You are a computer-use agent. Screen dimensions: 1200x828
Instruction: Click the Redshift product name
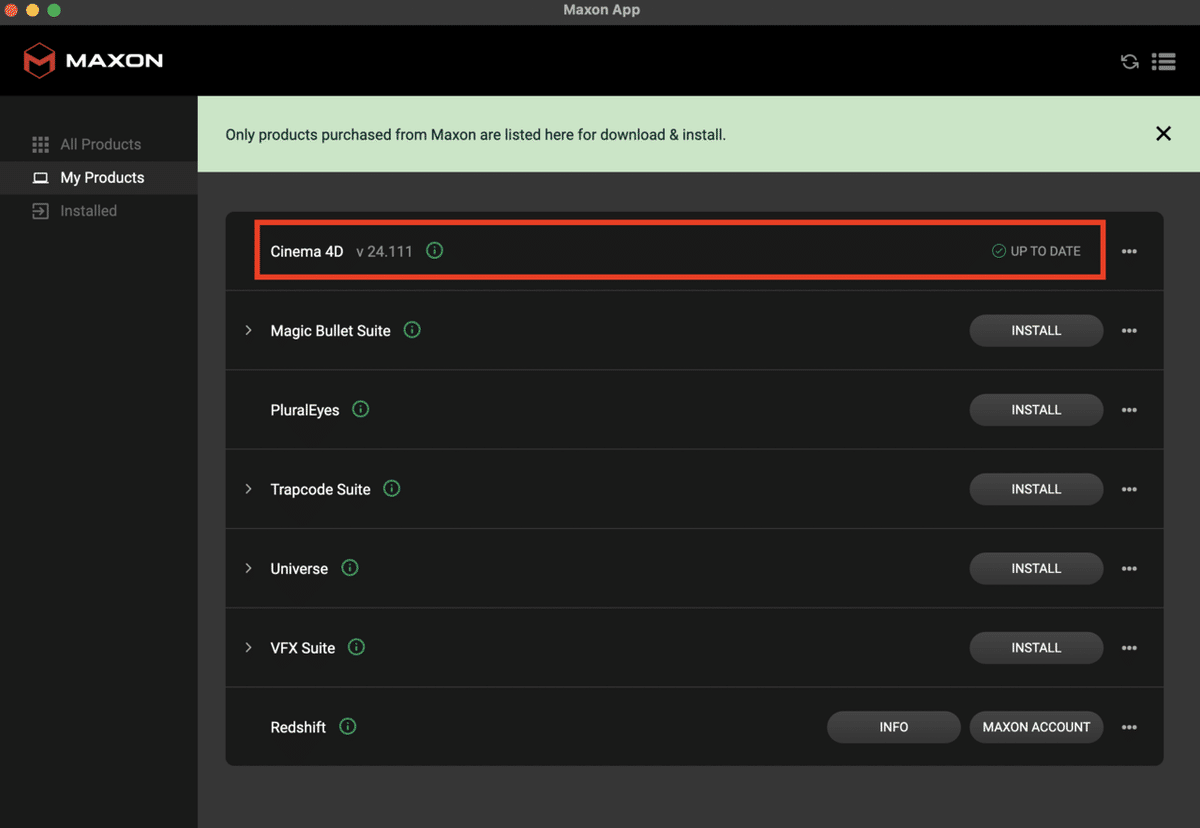[298, 727]
